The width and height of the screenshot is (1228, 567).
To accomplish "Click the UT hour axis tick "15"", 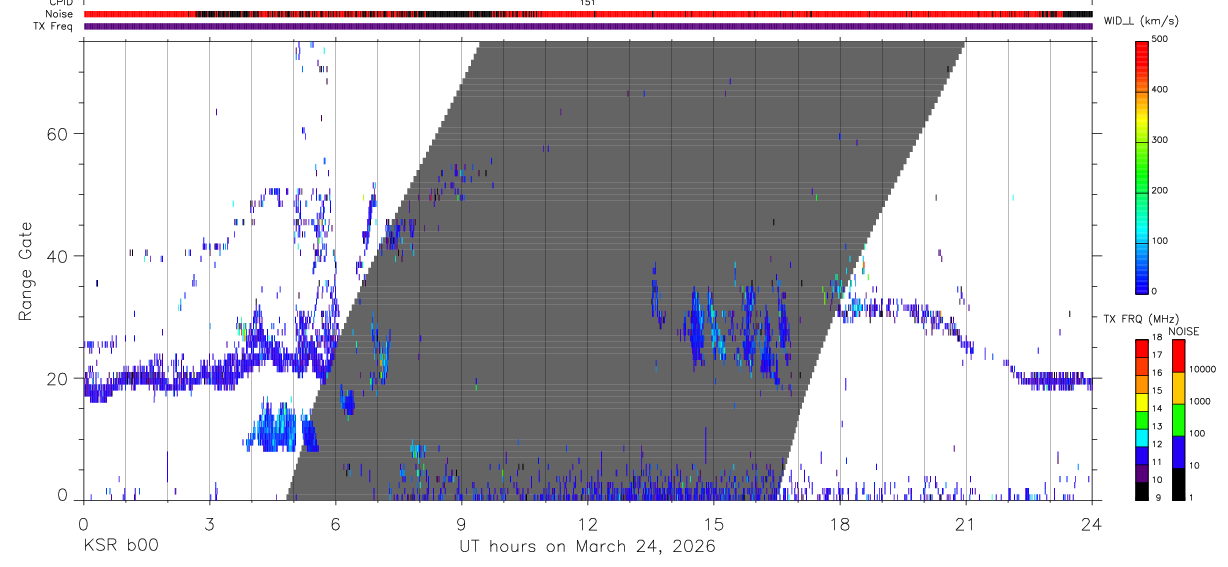I will click(x=714, y=522).
